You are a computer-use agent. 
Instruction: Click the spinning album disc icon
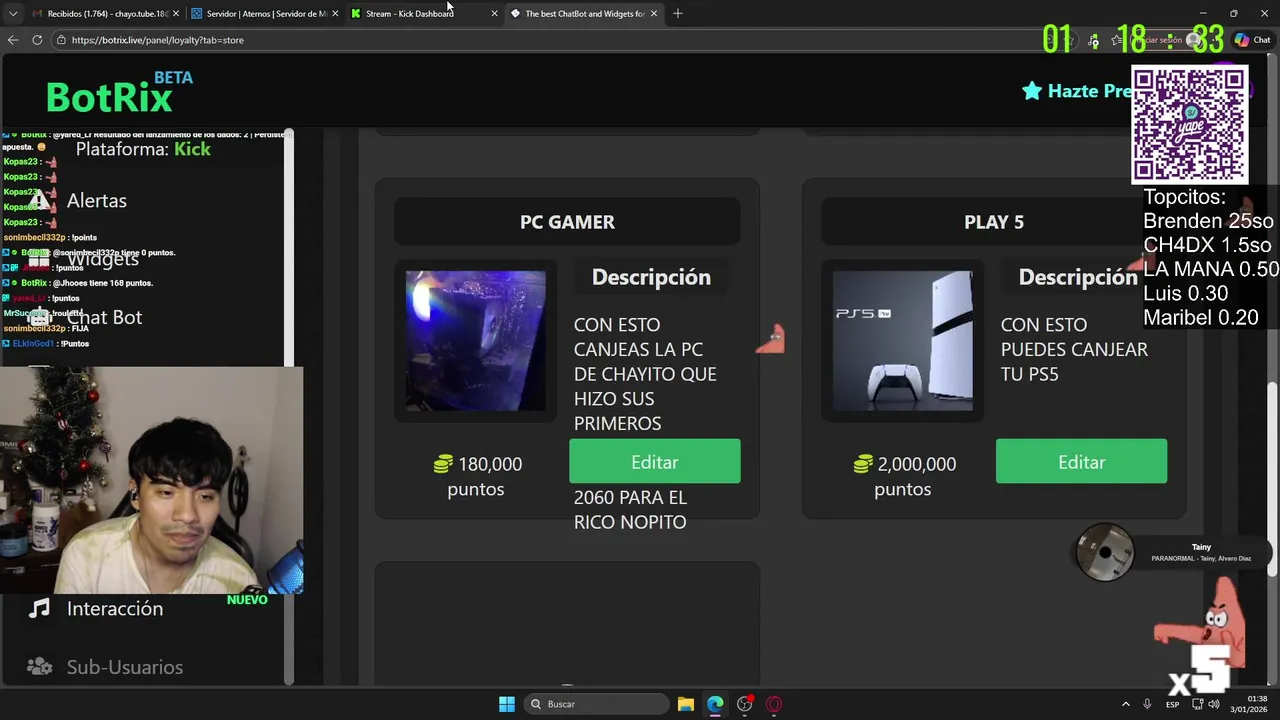(x=1104, y=552)
